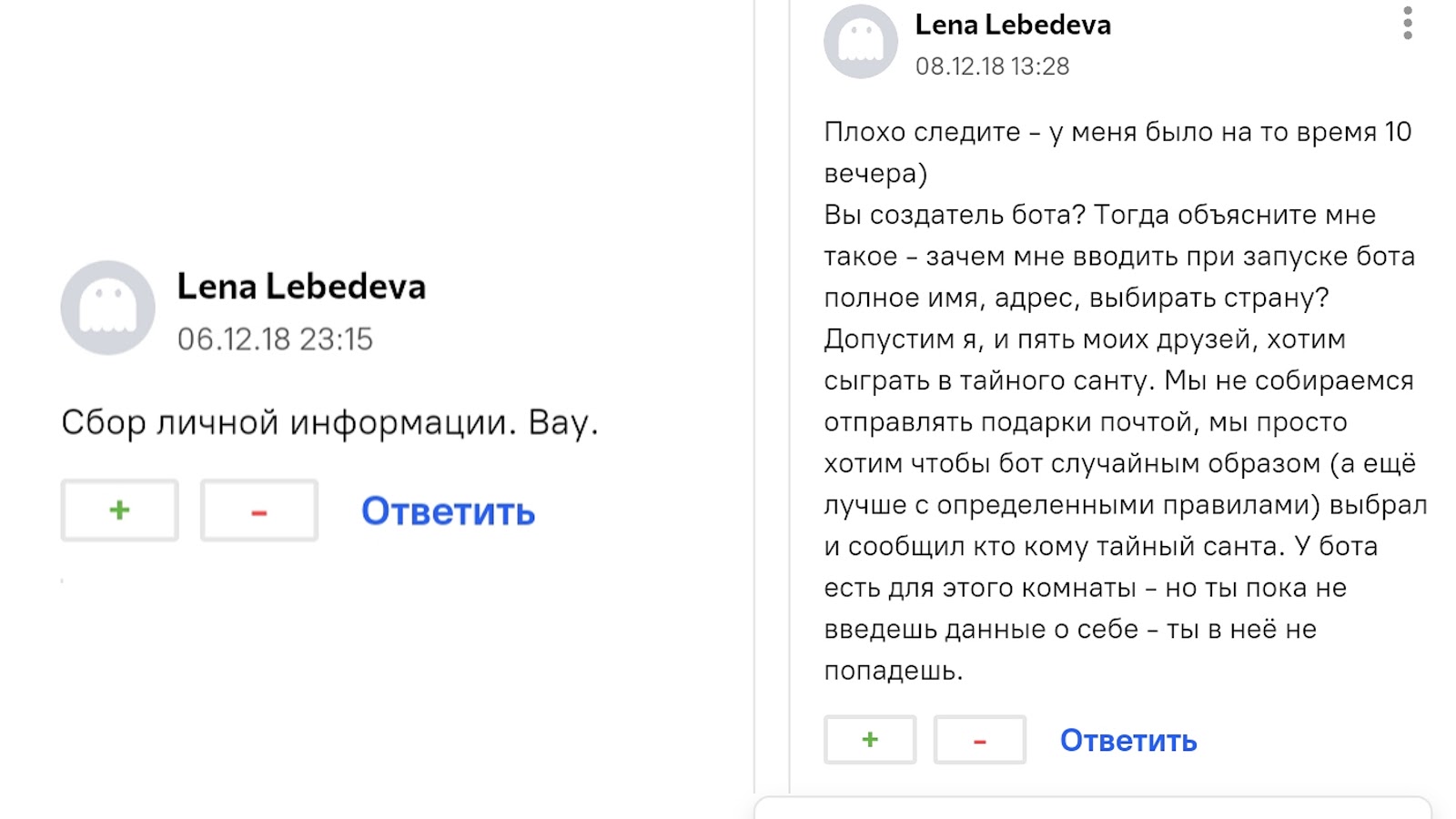This screenshot has width=1456, height=819.
Task: Open Lena Lebedeva's profile from the 06.12.18 comment
Action: coord(301,287)
